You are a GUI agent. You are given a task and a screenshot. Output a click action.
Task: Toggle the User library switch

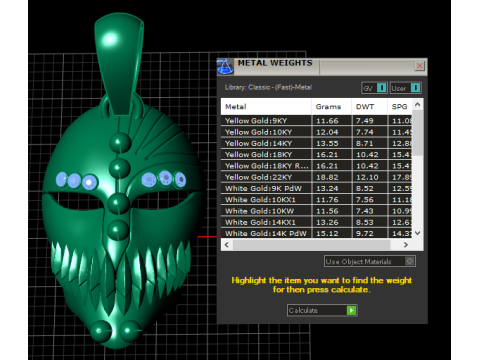(405, 88)
